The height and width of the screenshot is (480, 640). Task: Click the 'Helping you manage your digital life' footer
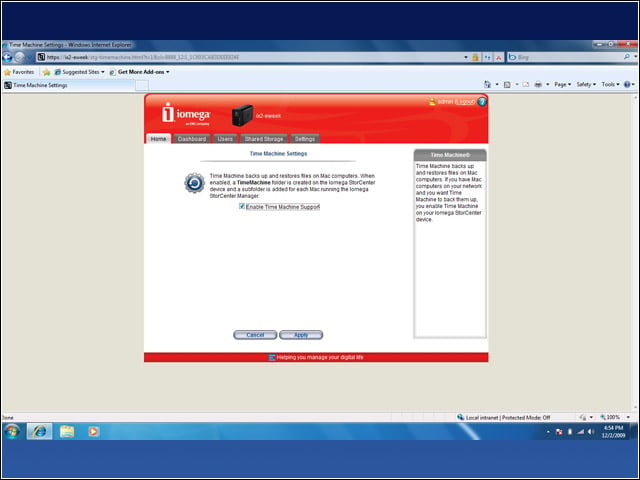(x=320, y=357)
